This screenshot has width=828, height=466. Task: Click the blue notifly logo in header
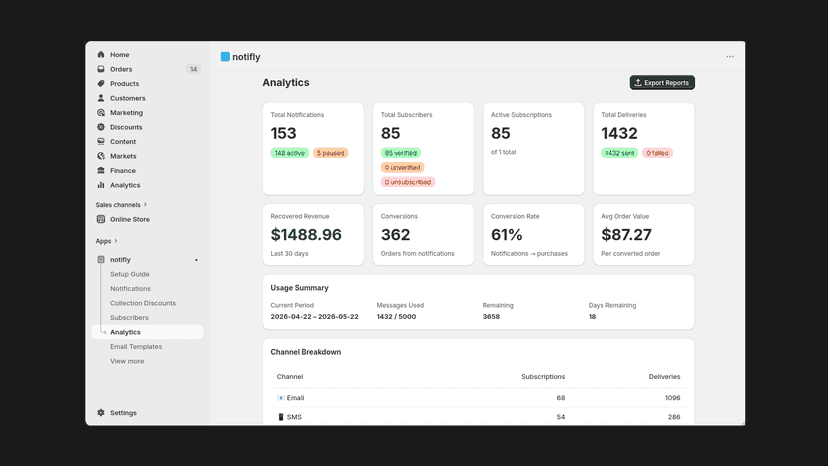click(x=225, y=57)
